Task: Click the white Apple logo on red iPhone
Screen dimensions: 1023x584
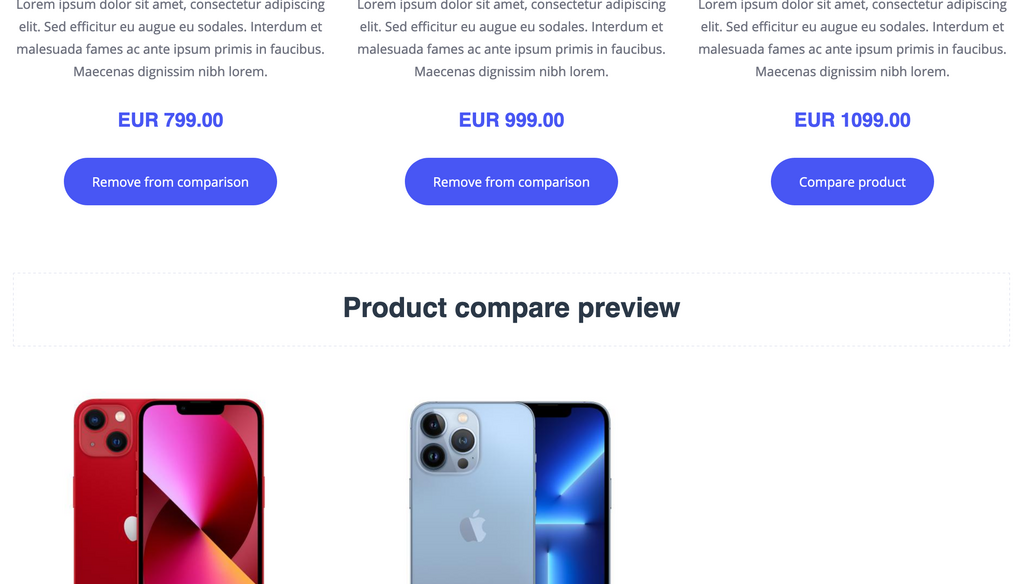Action: click(x=132, y=529)
